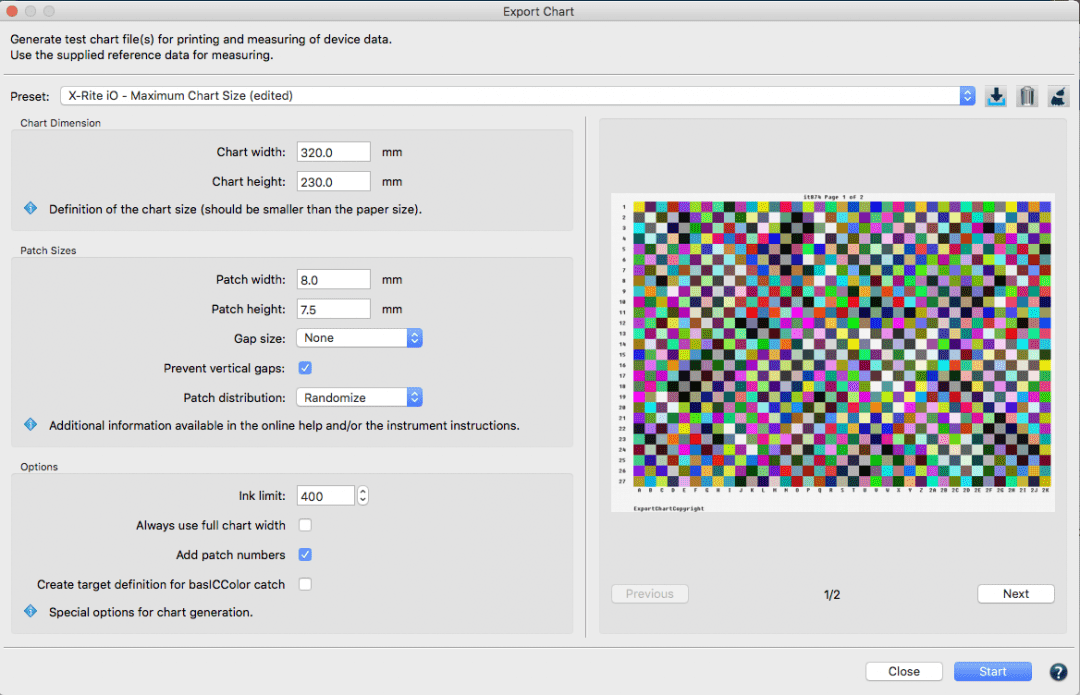Save the current preset settings

(x=996, y=96)
